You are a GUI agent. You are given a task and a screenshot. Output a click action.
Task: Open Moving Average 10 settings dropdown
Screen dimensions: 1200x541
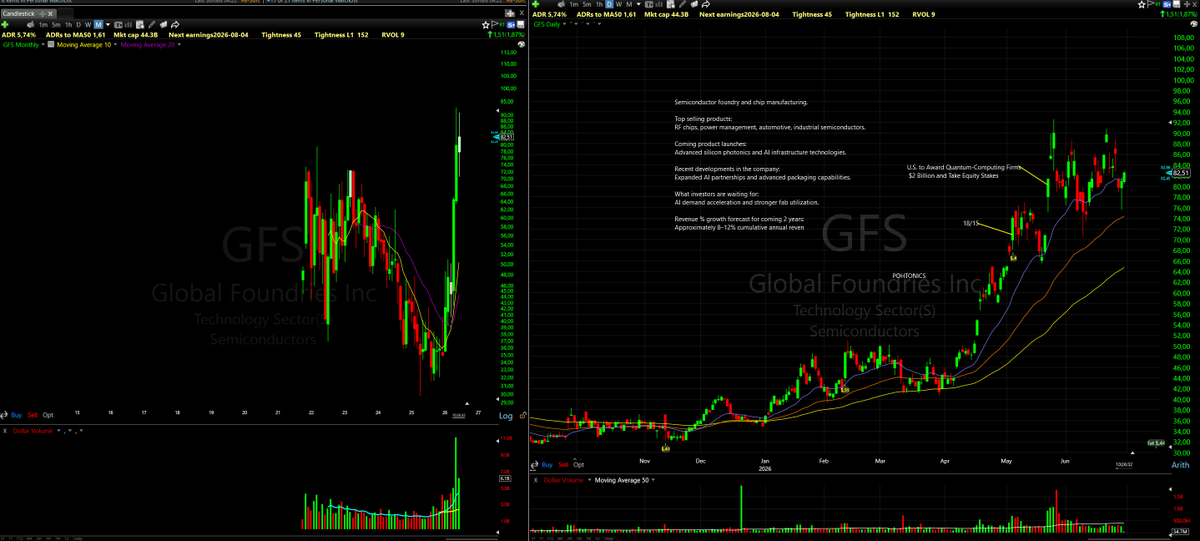tap(115, 44)
